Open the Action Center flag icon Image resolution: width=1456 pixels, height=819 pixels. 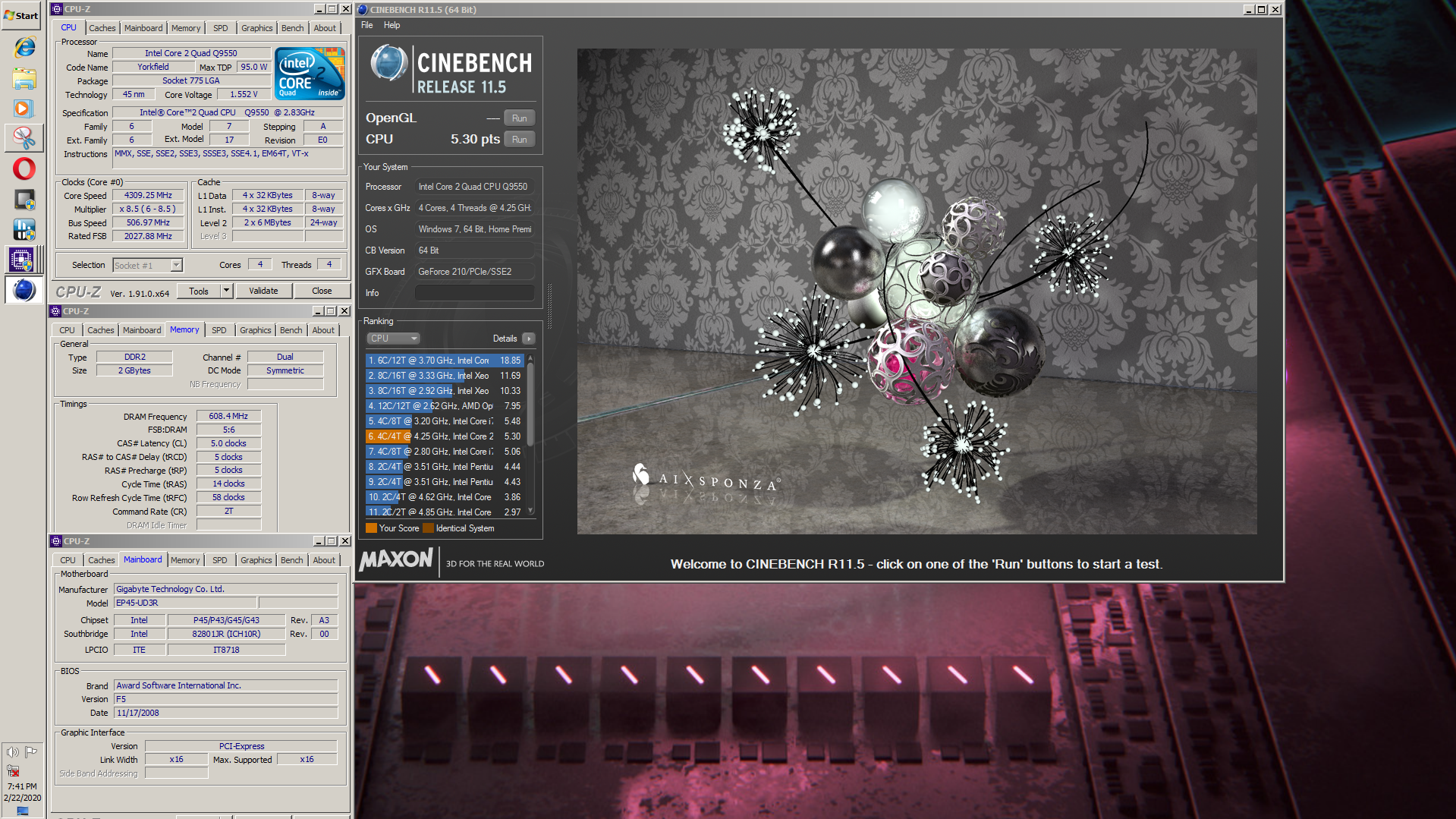(31, 752)
